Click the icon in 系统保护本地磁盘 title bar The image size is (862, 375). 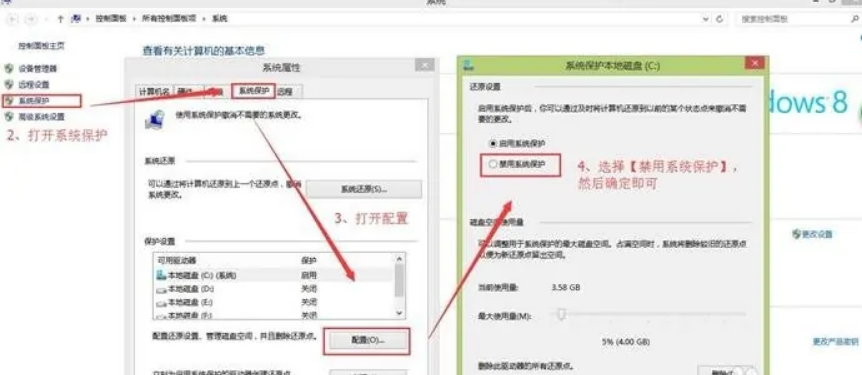[469, 65]
